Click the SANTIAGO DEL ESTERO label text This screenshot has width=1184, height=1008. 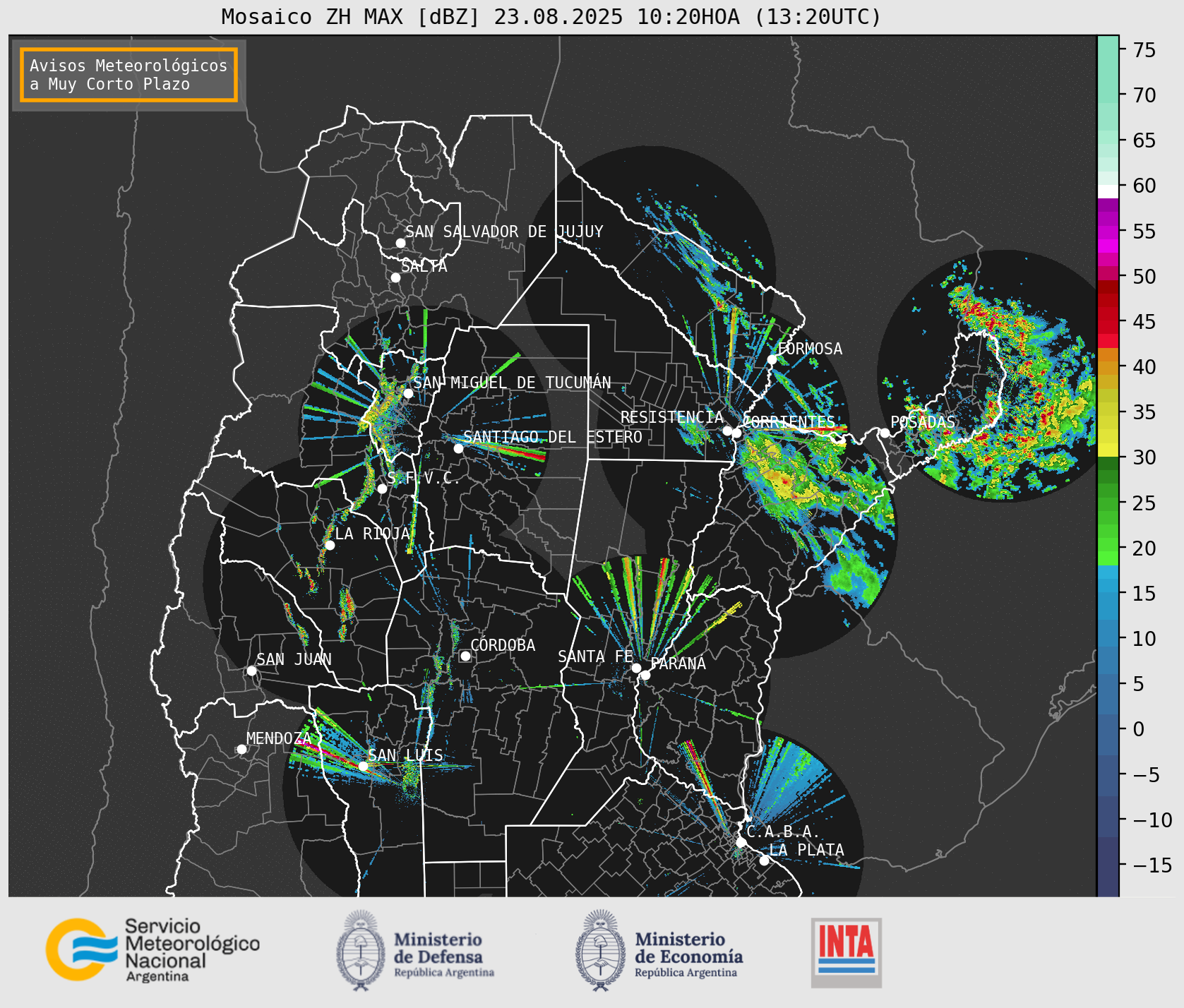553,437
